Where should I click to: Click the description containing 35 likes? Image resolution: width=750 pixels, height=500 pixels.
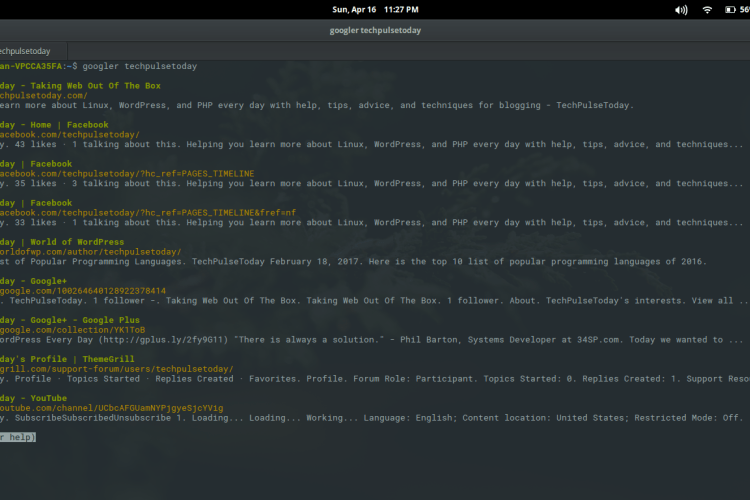point(371,184)
